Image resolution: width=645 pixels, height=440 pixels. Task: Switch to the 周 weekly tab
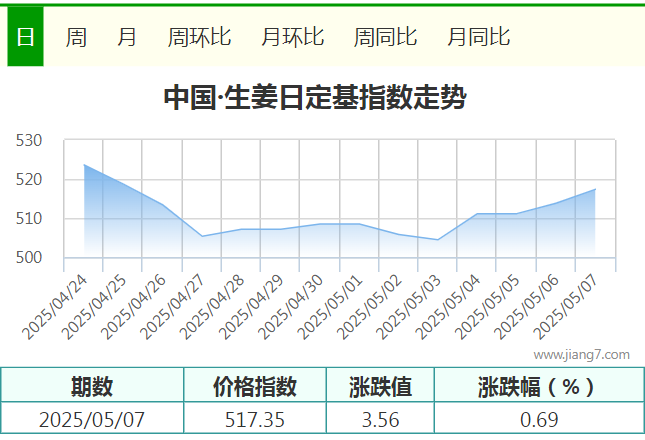pyautogui.click(x=76, y=37)
